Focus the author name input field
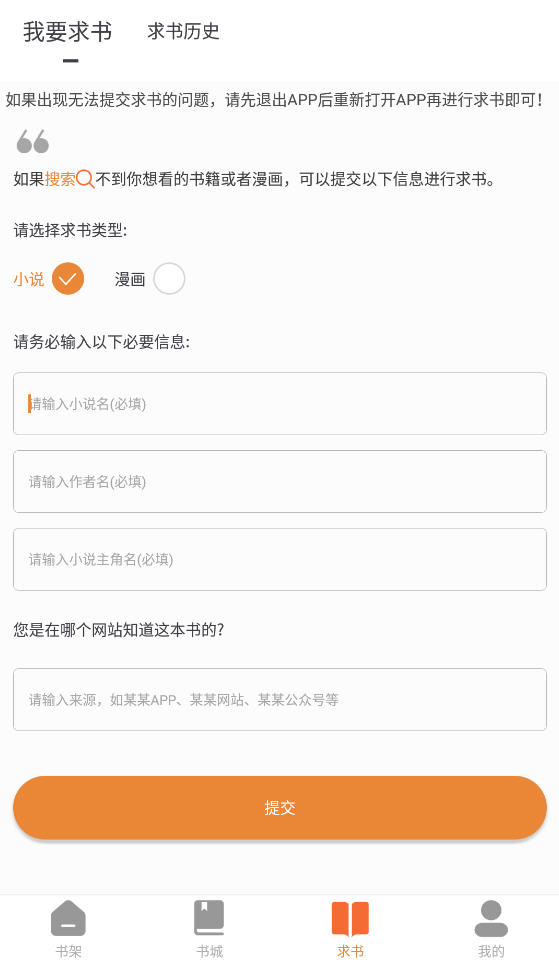 click(x=280, y=481)
